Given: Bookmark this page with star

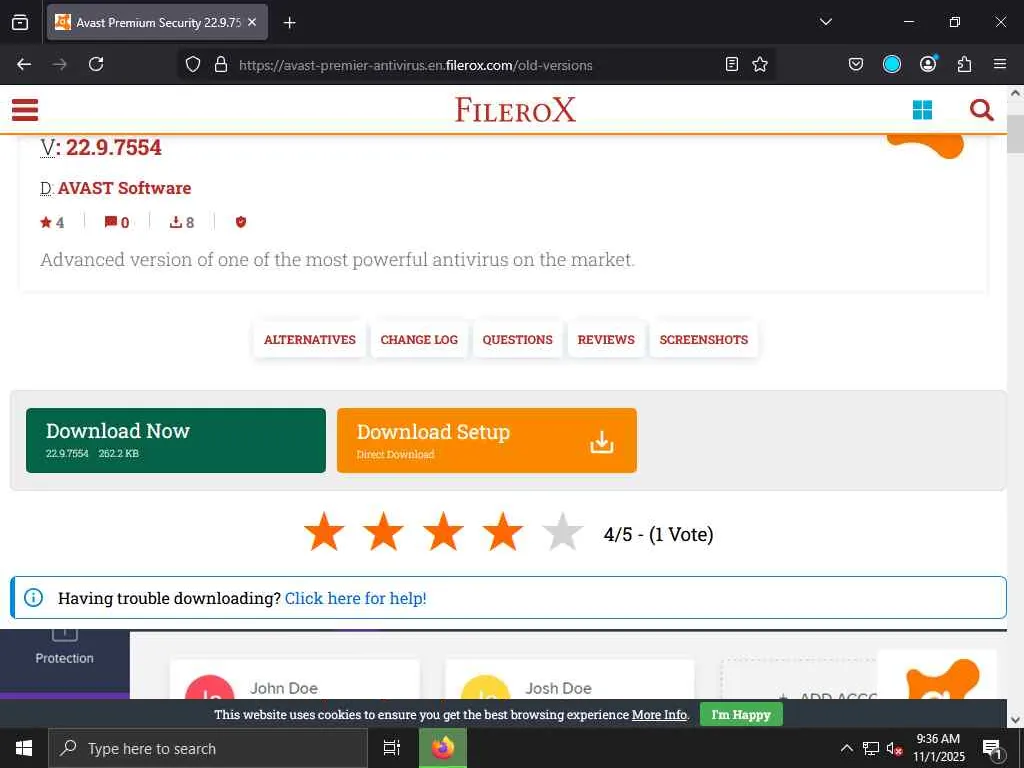Looking at the screenshot, I should pyautogui.click(x=760, y=64).
